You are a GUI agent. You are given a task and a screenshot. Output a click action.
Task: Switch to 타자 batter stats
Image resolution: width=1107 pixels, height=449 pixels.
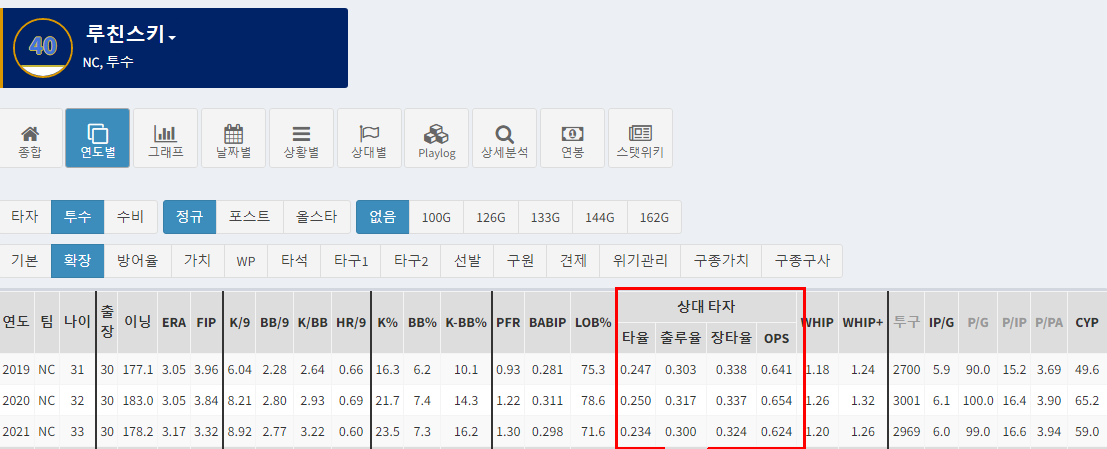[25, 217]
